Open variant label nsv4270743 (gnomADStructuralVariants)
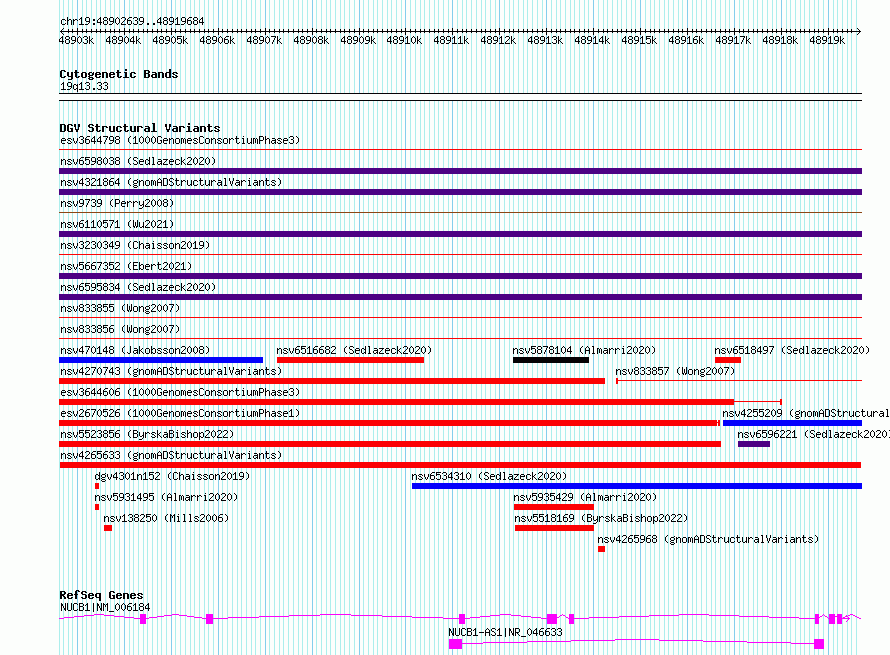This screenshot has height=655, width=890. [171, 371]
